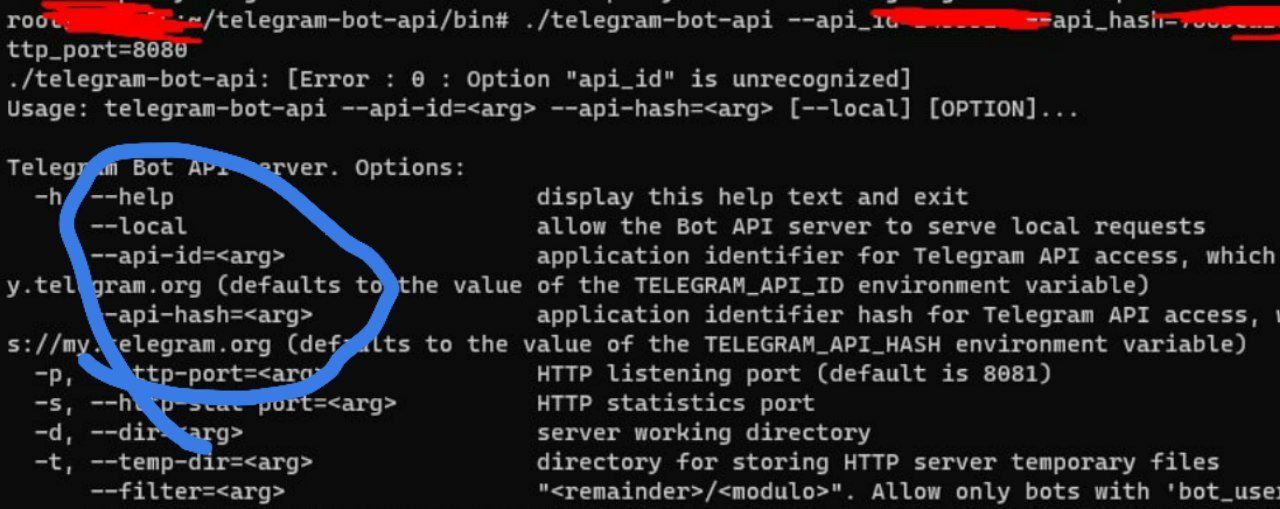Click '[OPTION]...' in the Usage line
Image resolution: width=1280 pixels, height=509 pixels.
pos(1004,108)
